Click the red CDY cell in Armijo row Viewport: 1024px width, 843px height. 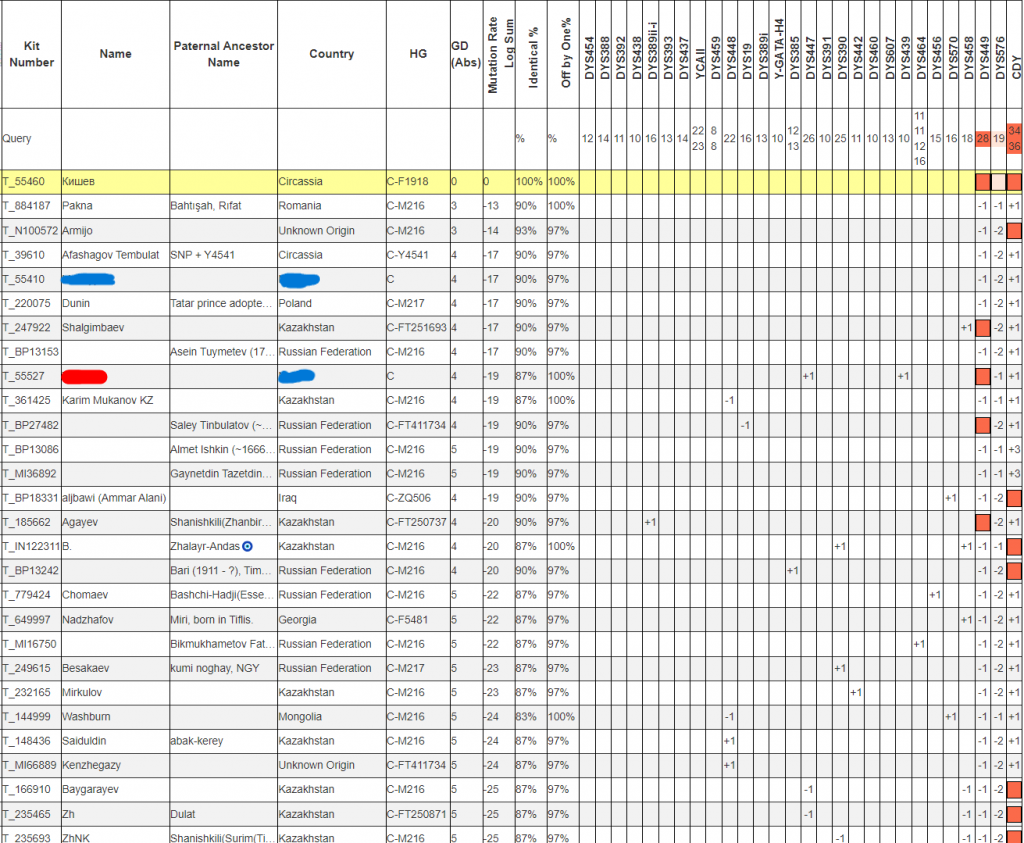pyautogui.click(x=1014, y=231)
